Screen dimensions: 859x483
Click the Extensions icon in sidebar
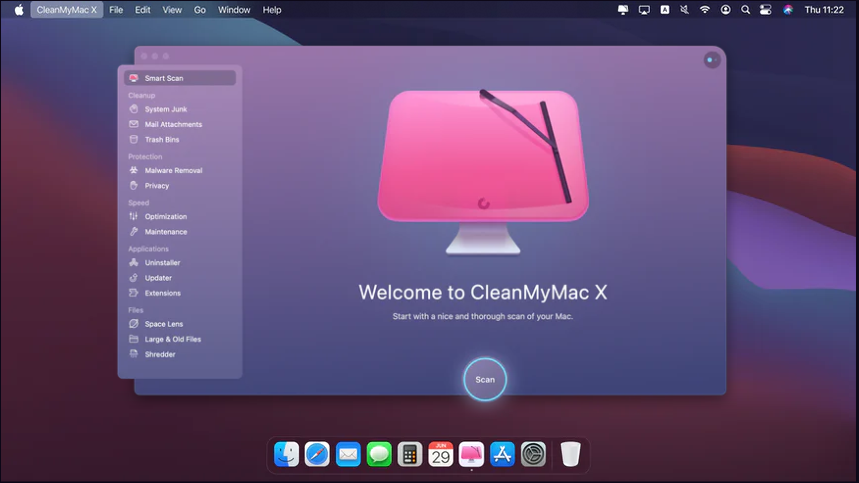[x=134, y=293]
